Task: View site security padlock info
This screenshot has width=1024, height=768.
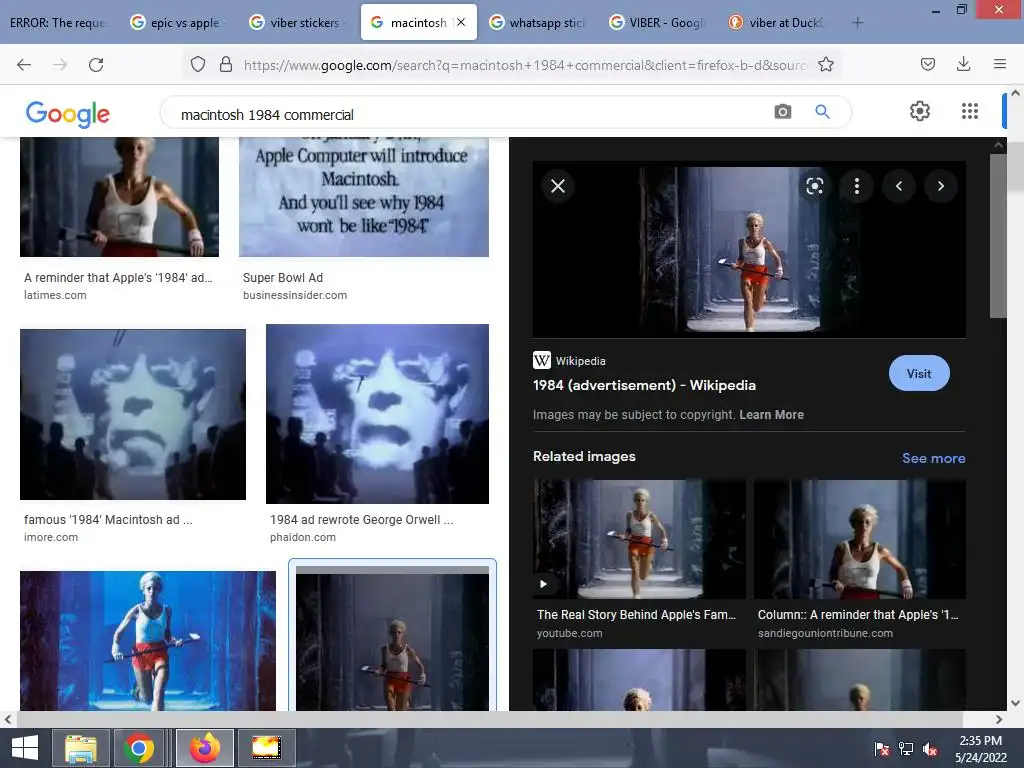Action: pyautogui.click(x=226, y=65)
